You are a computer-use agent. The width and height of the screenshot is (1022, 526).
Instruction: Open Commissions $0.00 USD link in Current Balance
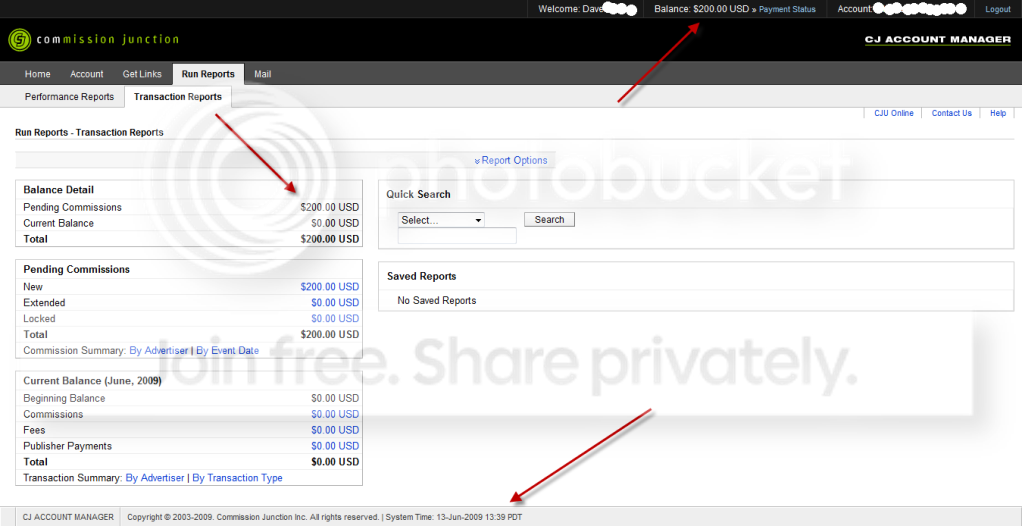tap(335, 415)
